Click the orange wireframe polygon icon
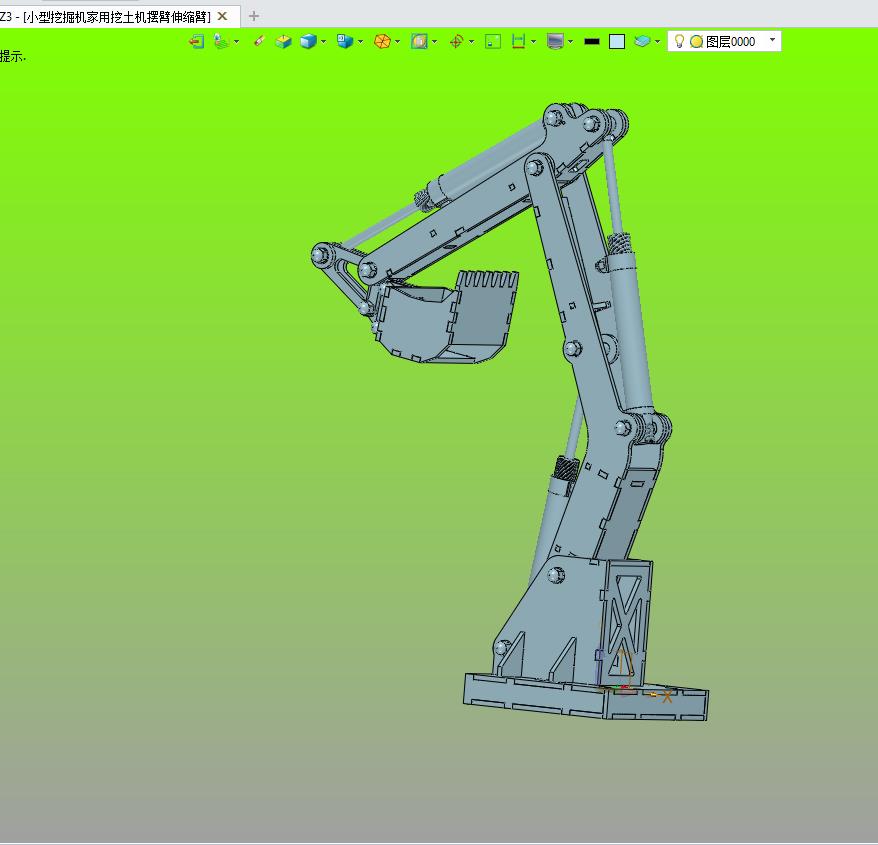This screenshot has height=845, width=878. [x=382, y=41]
